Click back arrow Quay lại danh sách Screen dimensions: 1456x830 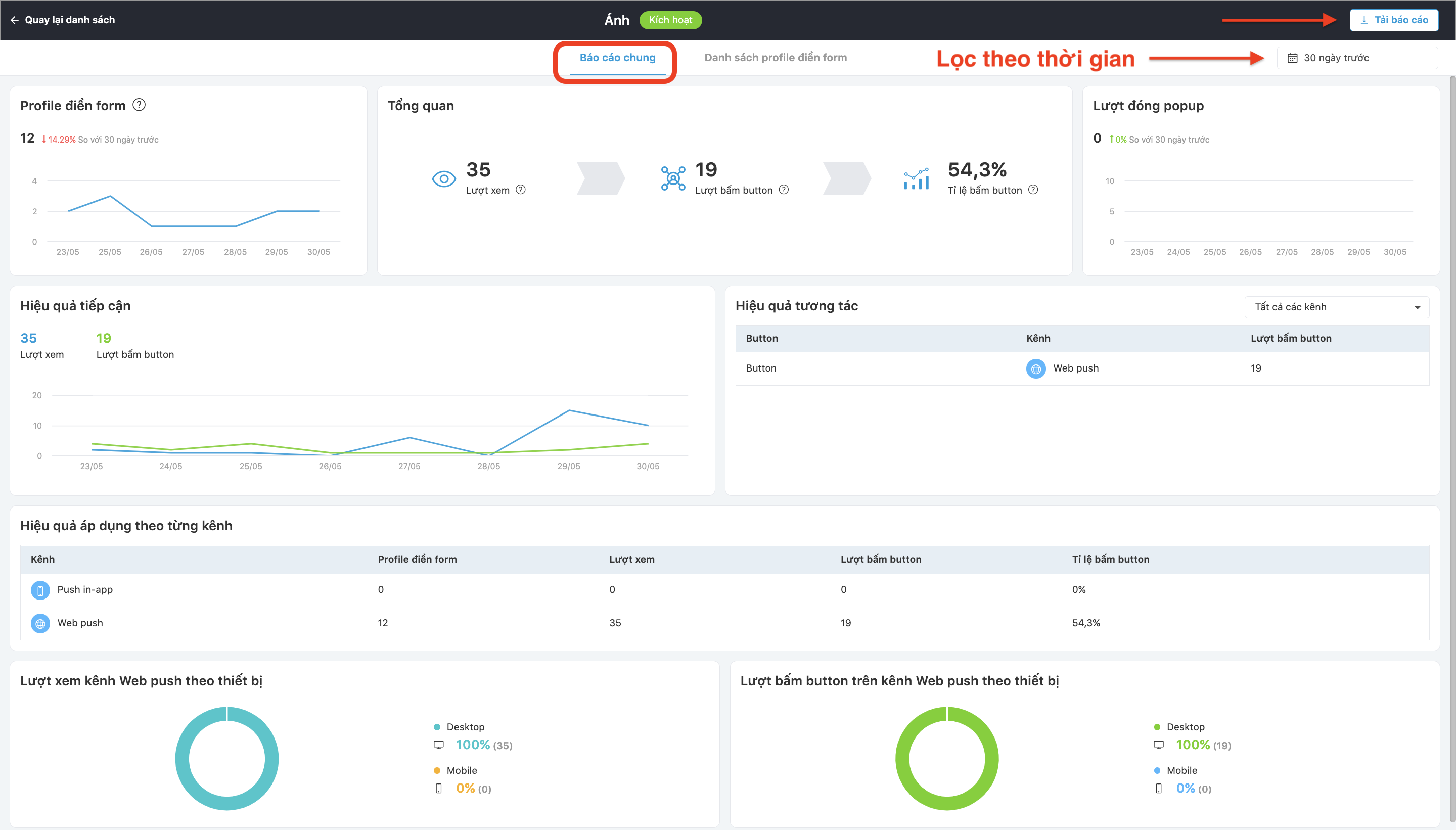[15, 20]
